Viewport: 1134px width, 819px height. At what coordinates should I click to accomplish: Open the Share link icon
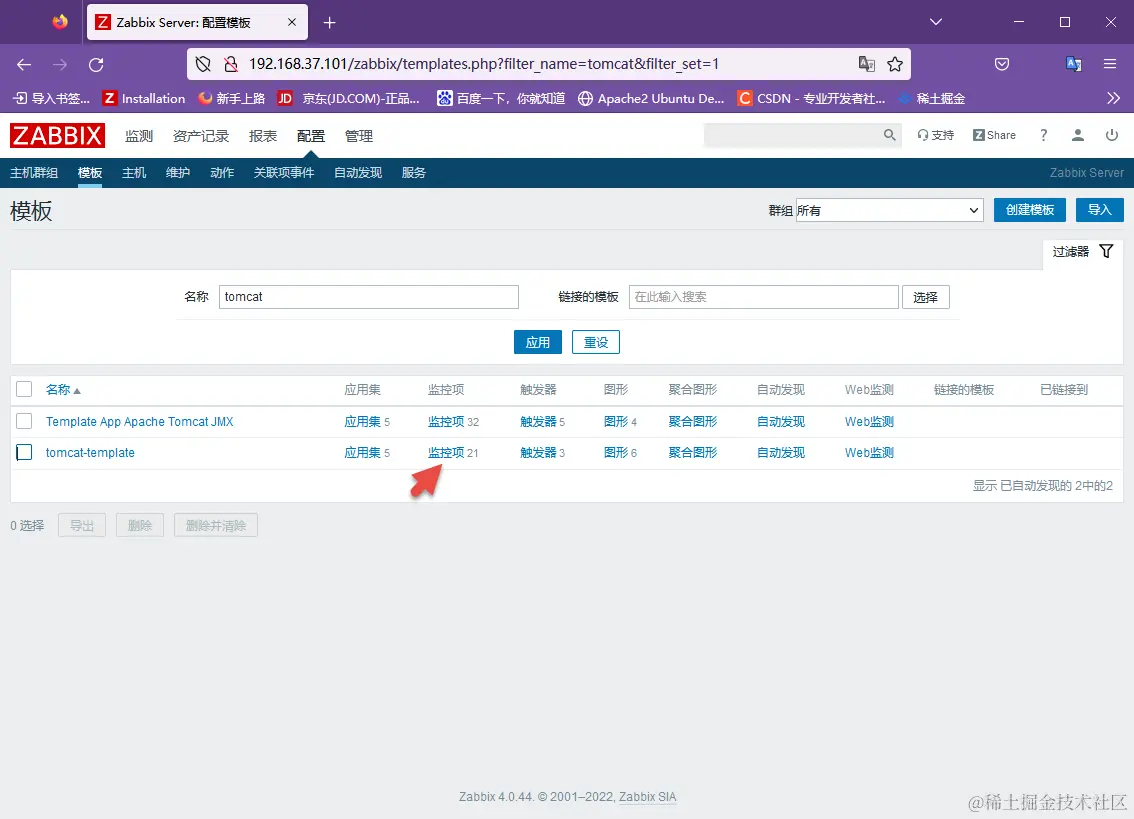pos(994,135)
